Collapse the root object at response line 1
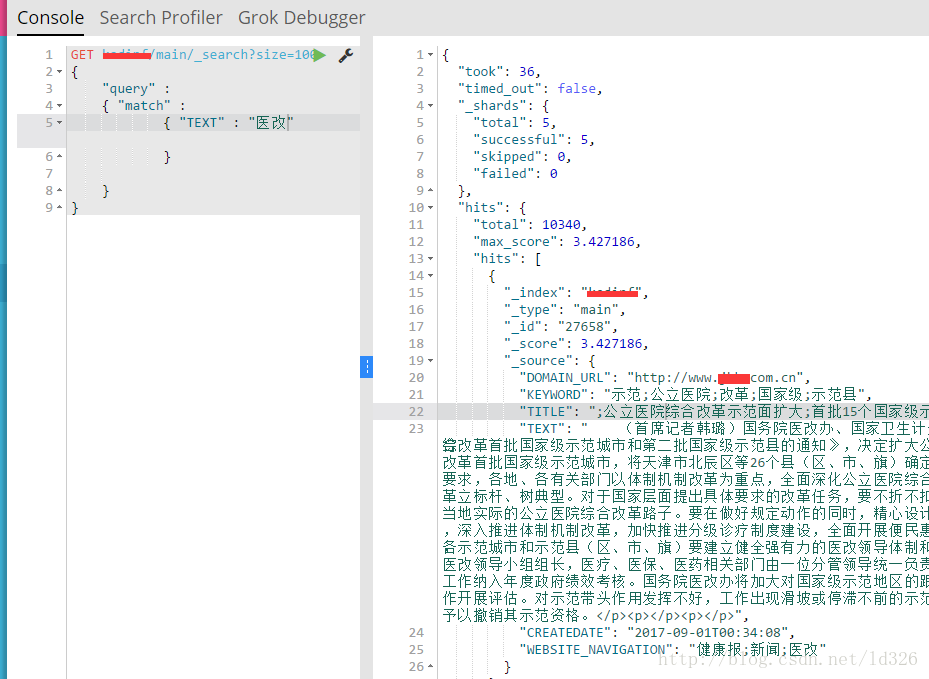The width and height of the screenshot is (929, 679). 431,55
